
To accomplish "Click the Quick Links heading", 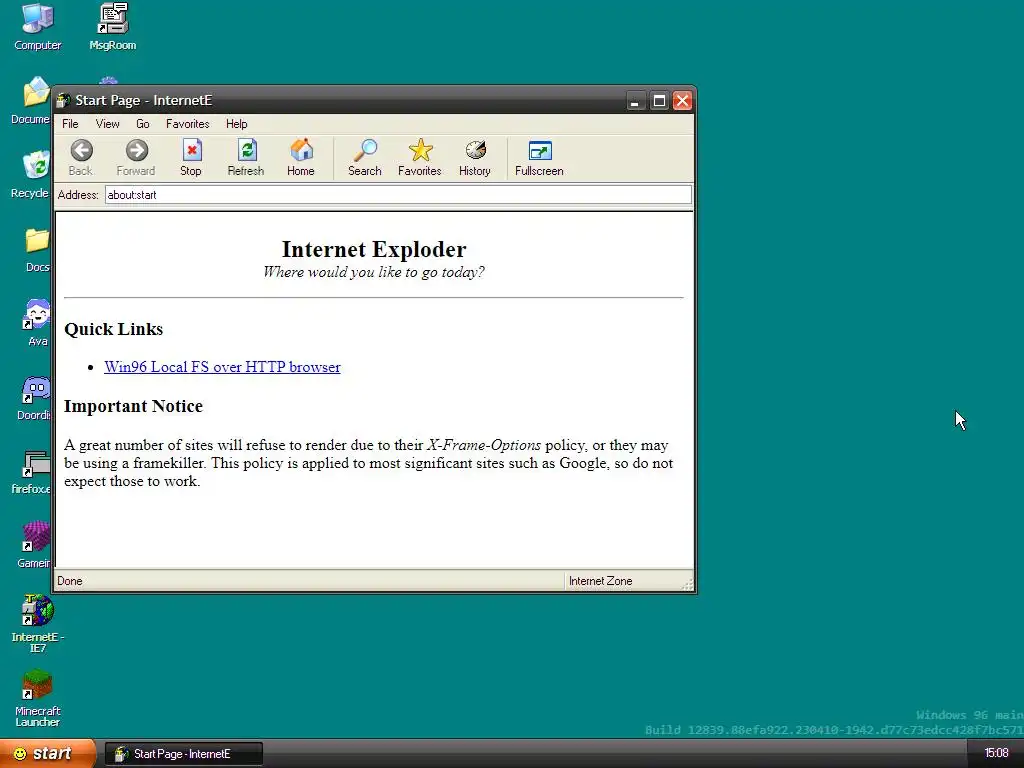I will [x=114, y=329].
